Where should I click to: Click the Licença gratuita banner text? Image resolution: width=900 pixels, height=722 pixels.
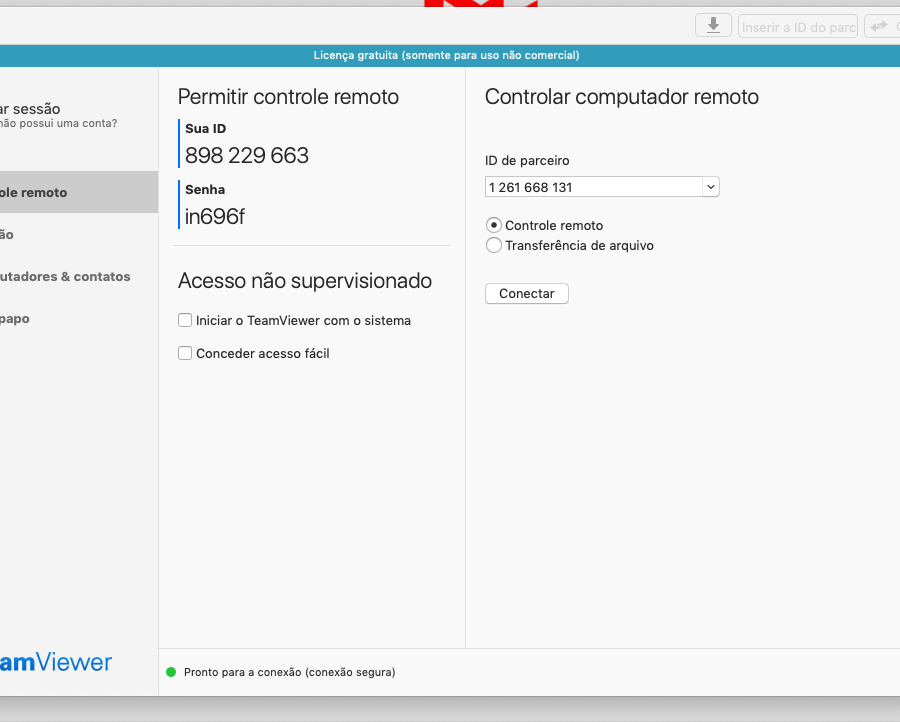coord(447,55)
